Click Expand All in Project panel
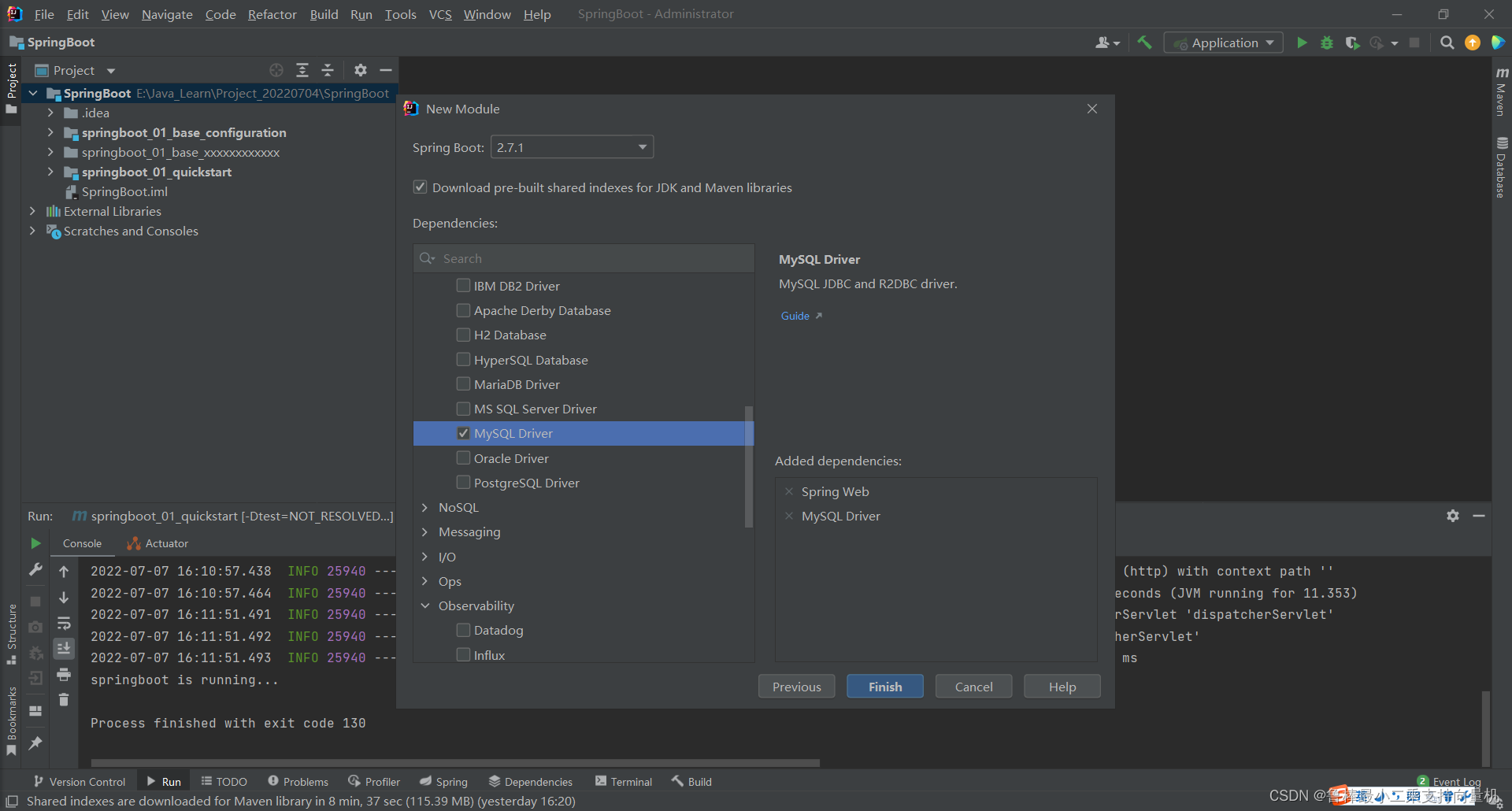The width and height of the screenshot is (1512, 811). point(302,70)
